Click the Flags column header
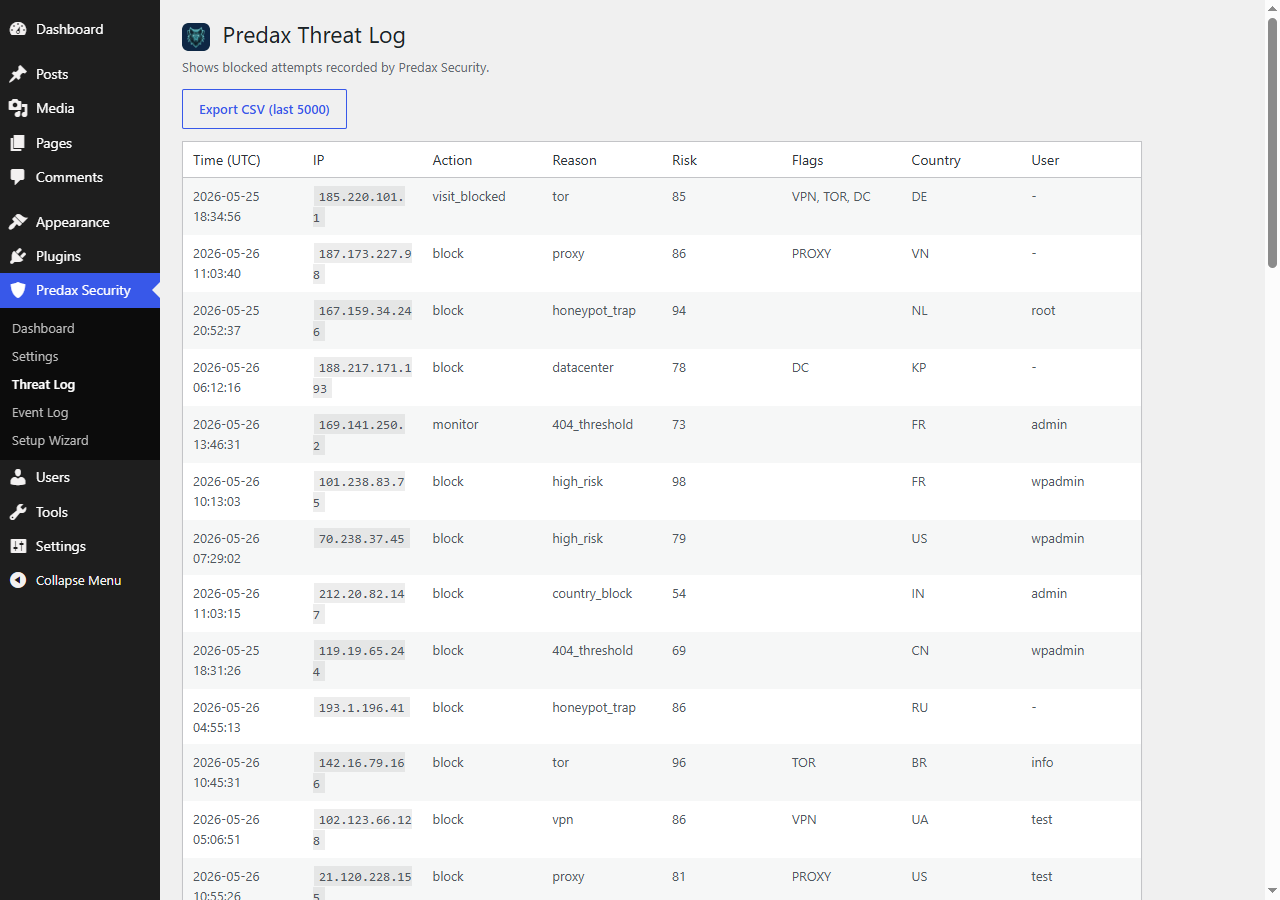The height and width of the screenshot is (900, 1280). (808, 160)
